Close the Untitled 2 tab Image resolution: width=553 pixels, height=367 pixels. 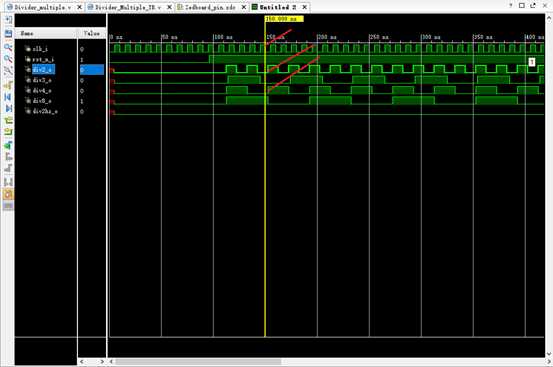point(304,7)
